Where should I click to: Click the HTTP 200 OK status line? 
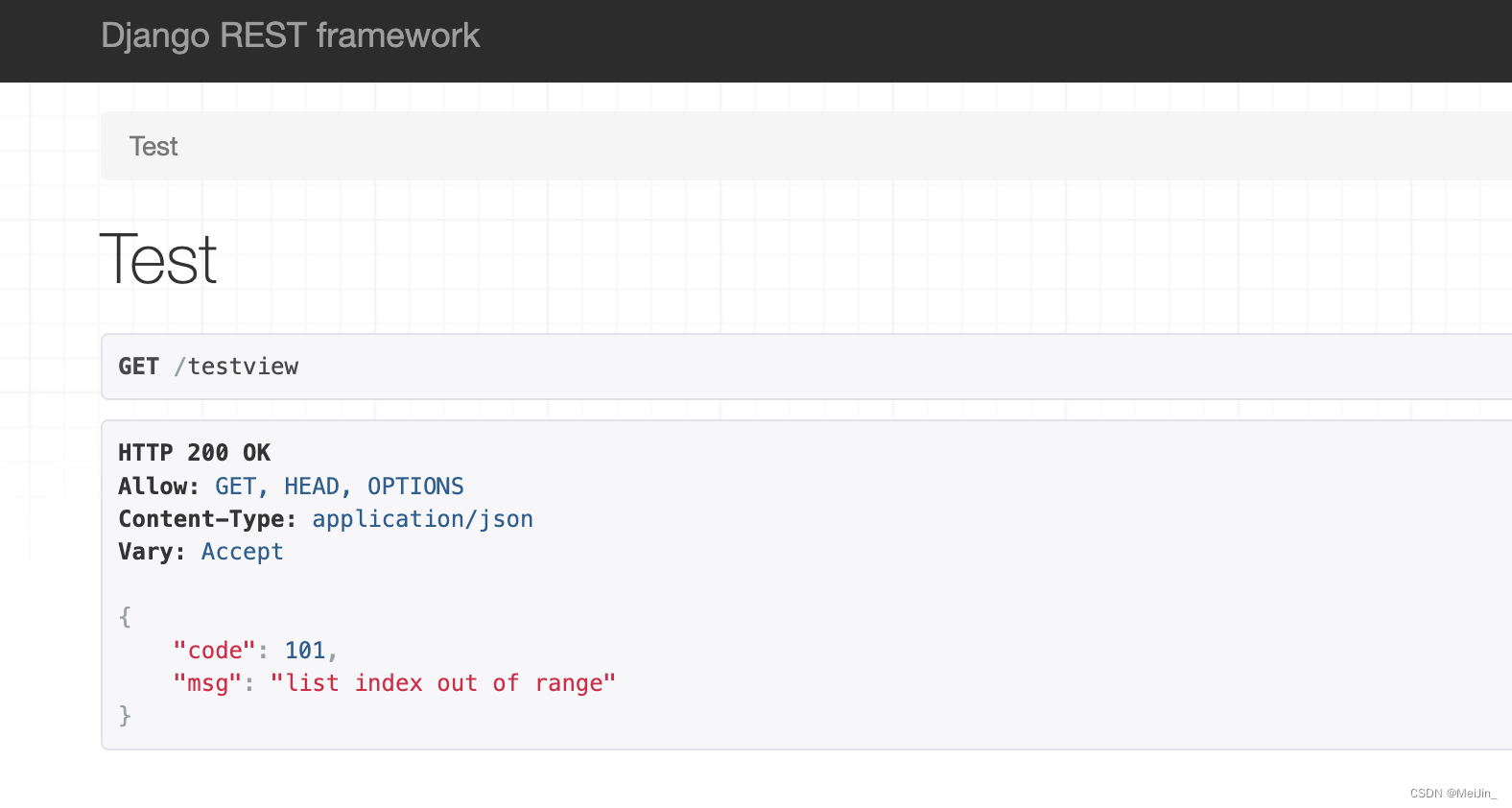point(195,453)
